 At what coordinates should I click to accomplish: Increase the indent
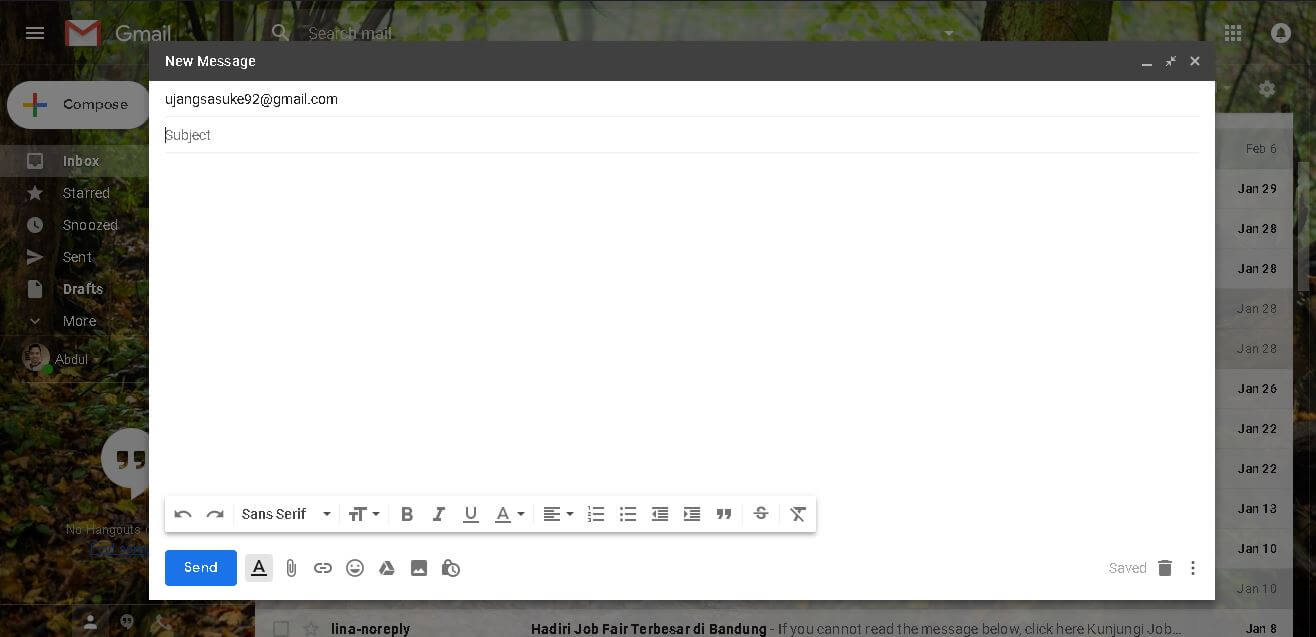[x=692, y=514]
